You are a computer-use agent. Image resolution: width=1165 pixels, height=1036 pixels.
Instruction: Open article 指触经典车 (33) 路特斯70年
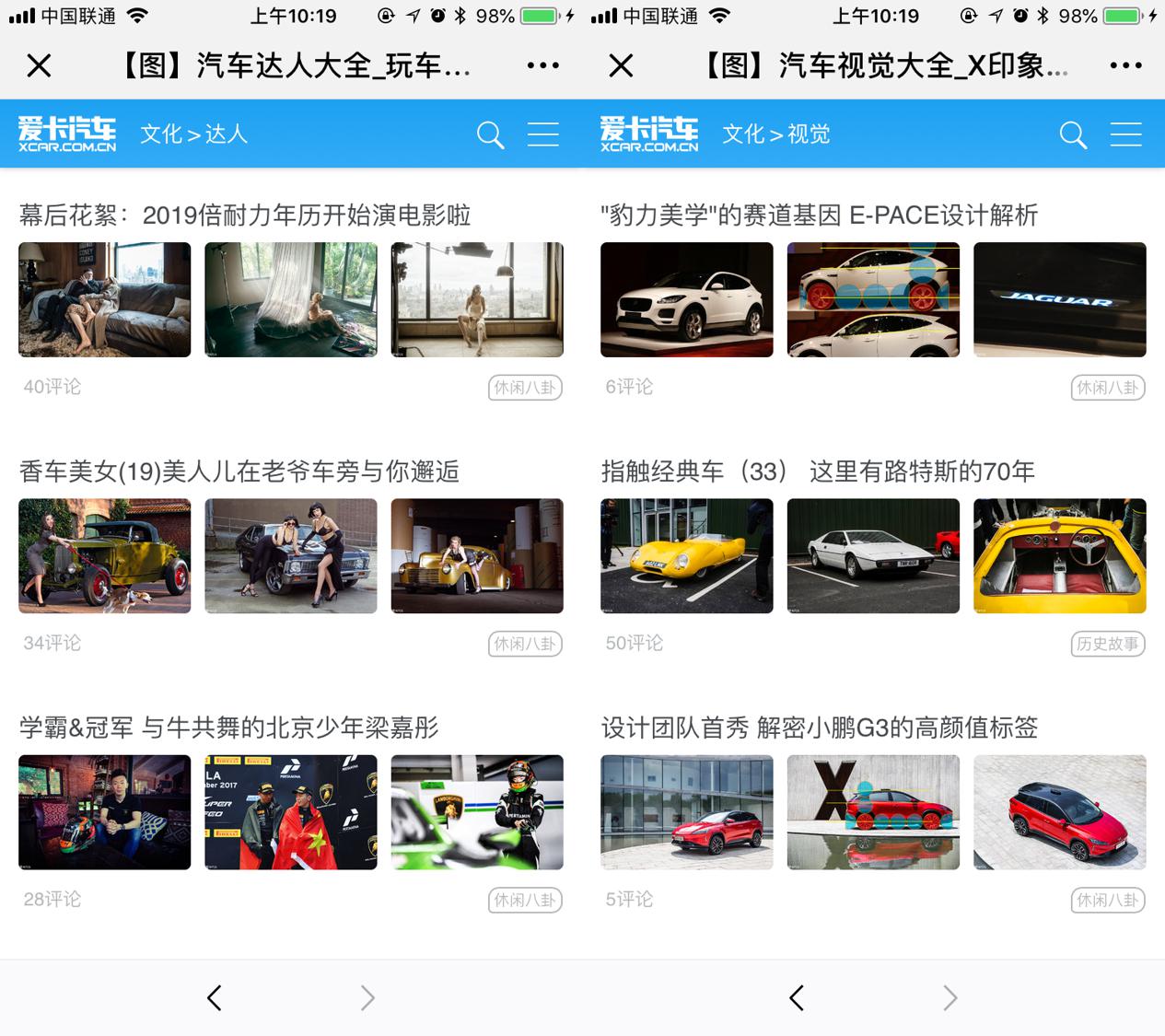pos(818,471)
